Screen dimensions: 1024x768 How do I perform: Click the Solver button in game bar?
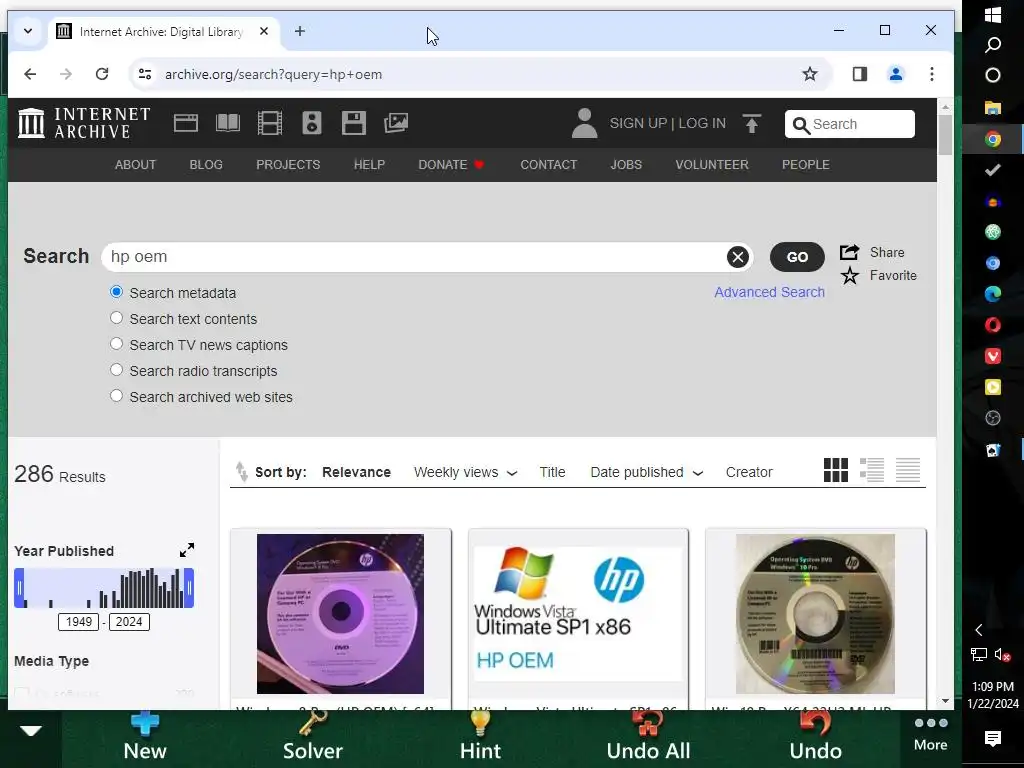click(x=313, y=737)
